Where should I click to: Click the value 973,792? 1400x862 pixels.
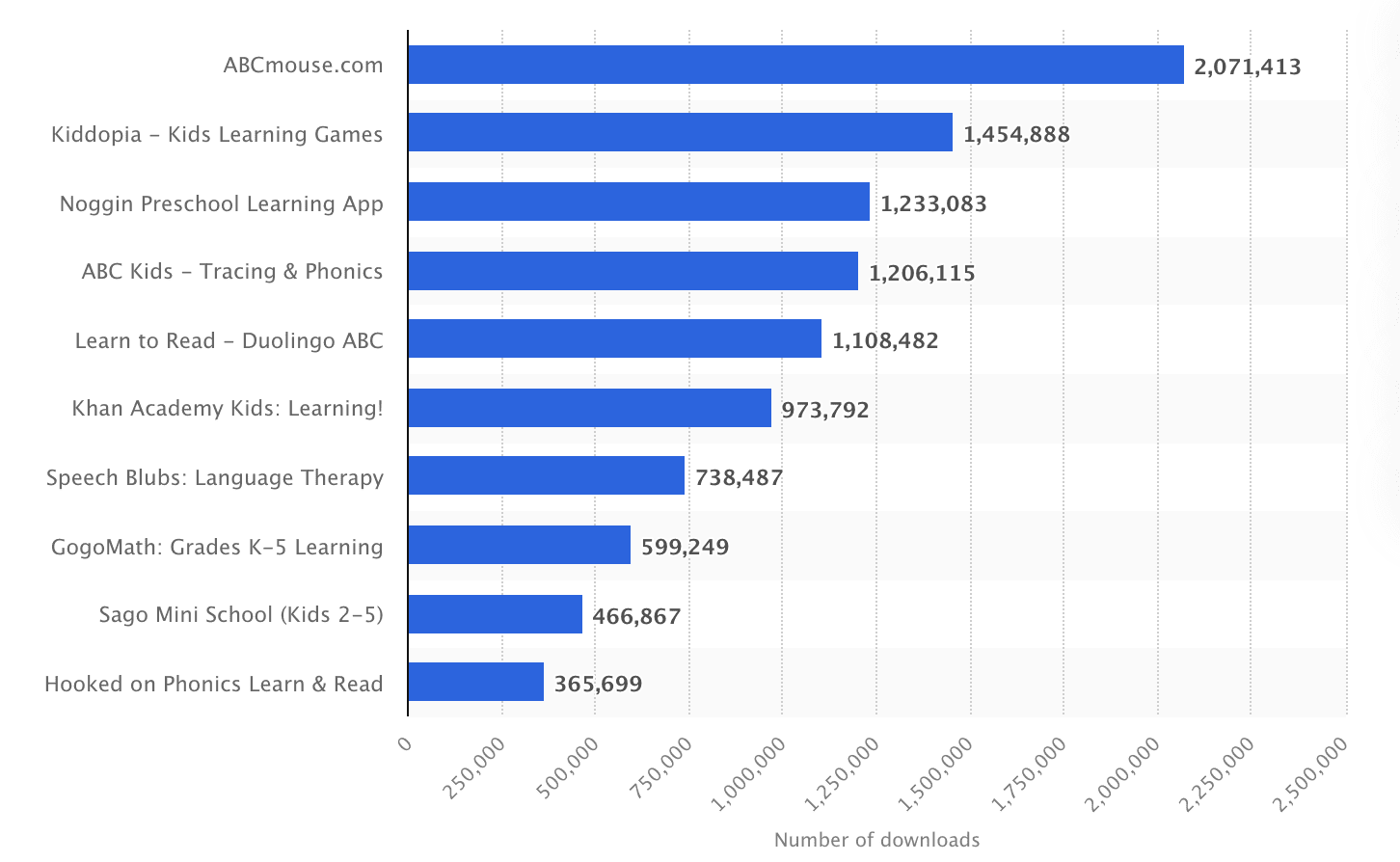pos(825,411)
